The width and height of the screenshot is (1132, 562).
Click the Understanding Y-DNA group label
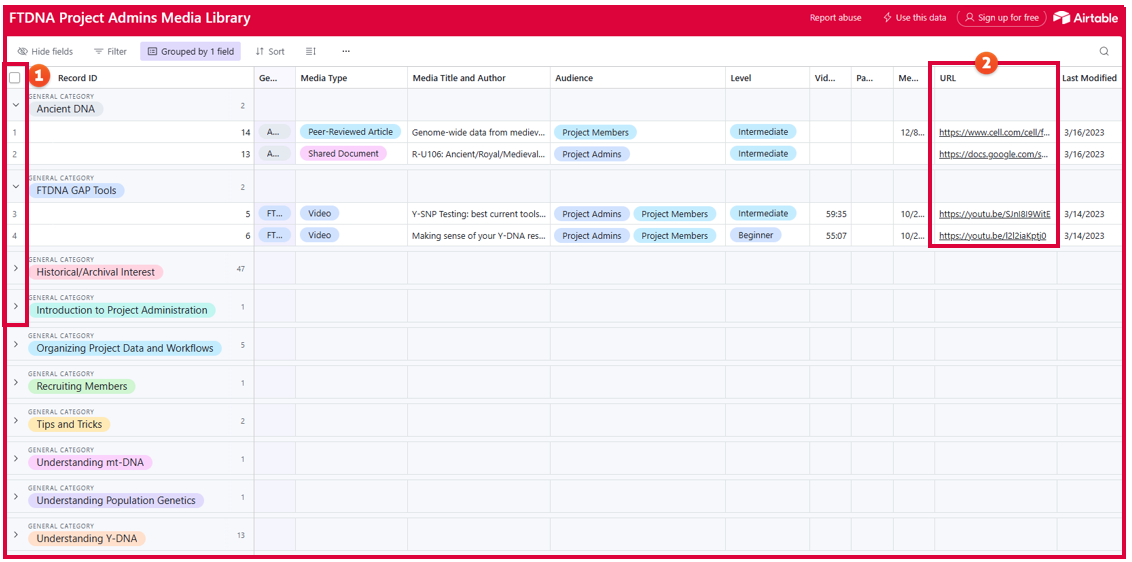tap(87, 539)
